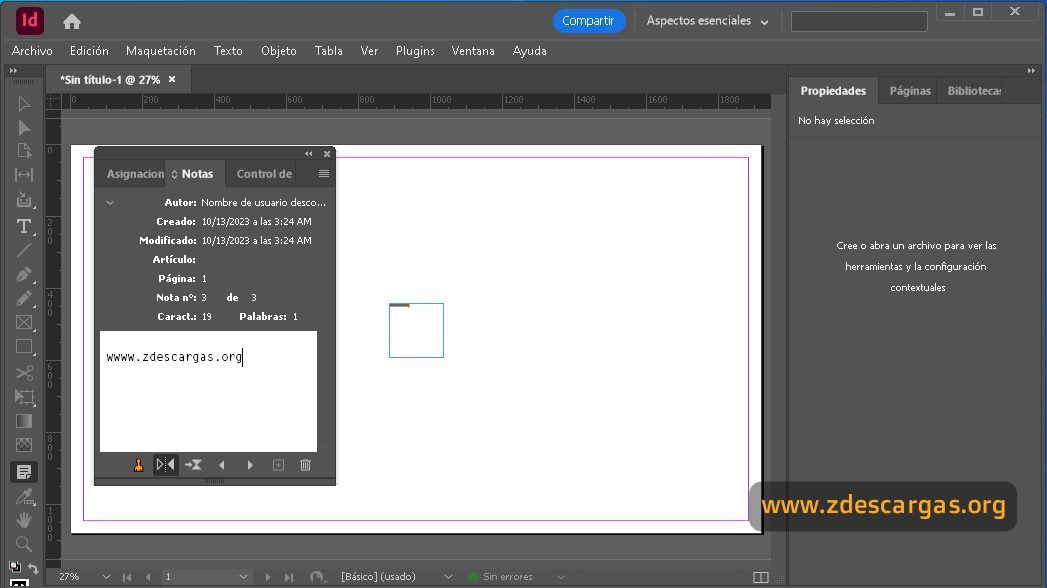Pick the Pencil tool
This screenshot has width=1047, height=588.
coord(23,298)
